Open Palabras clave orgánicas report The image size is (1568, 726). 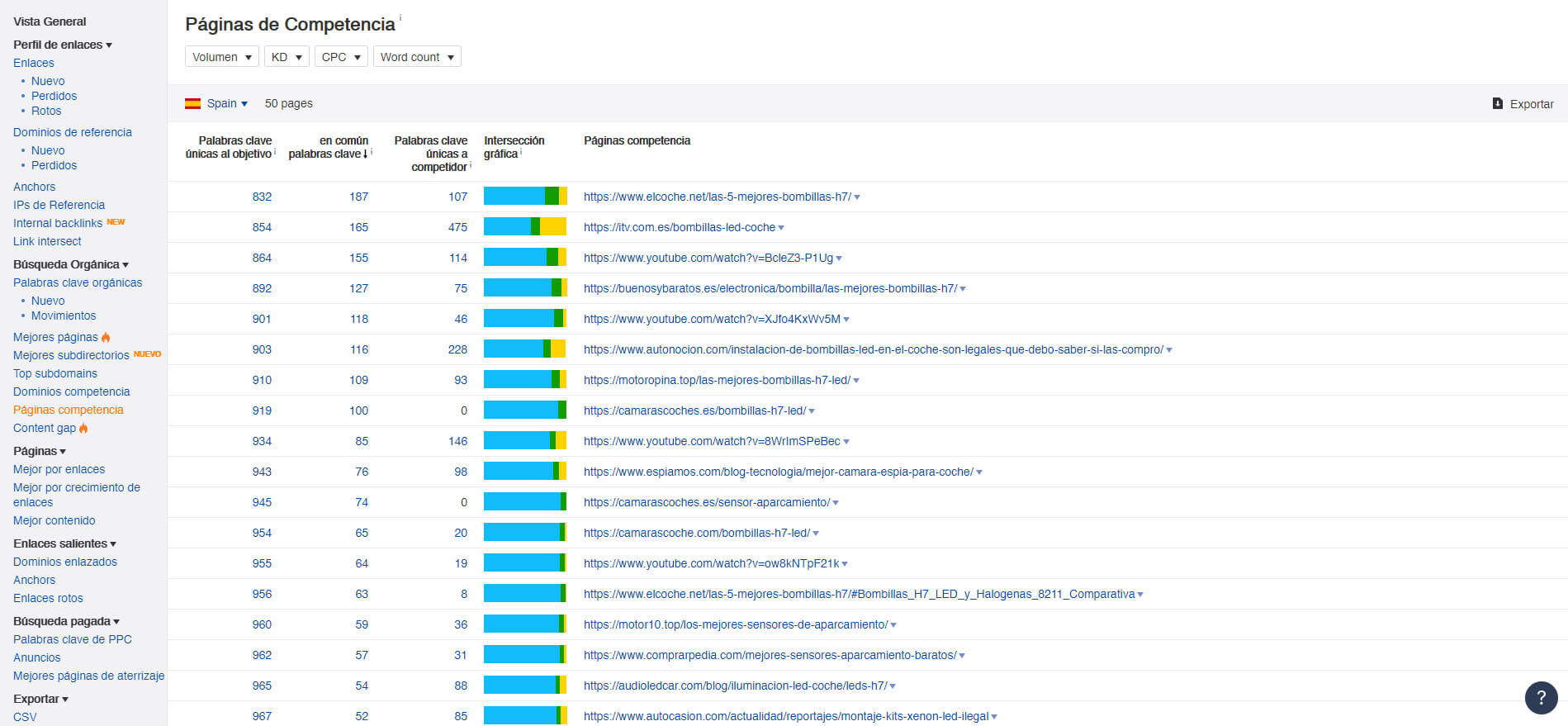click(x=78, y=282)
